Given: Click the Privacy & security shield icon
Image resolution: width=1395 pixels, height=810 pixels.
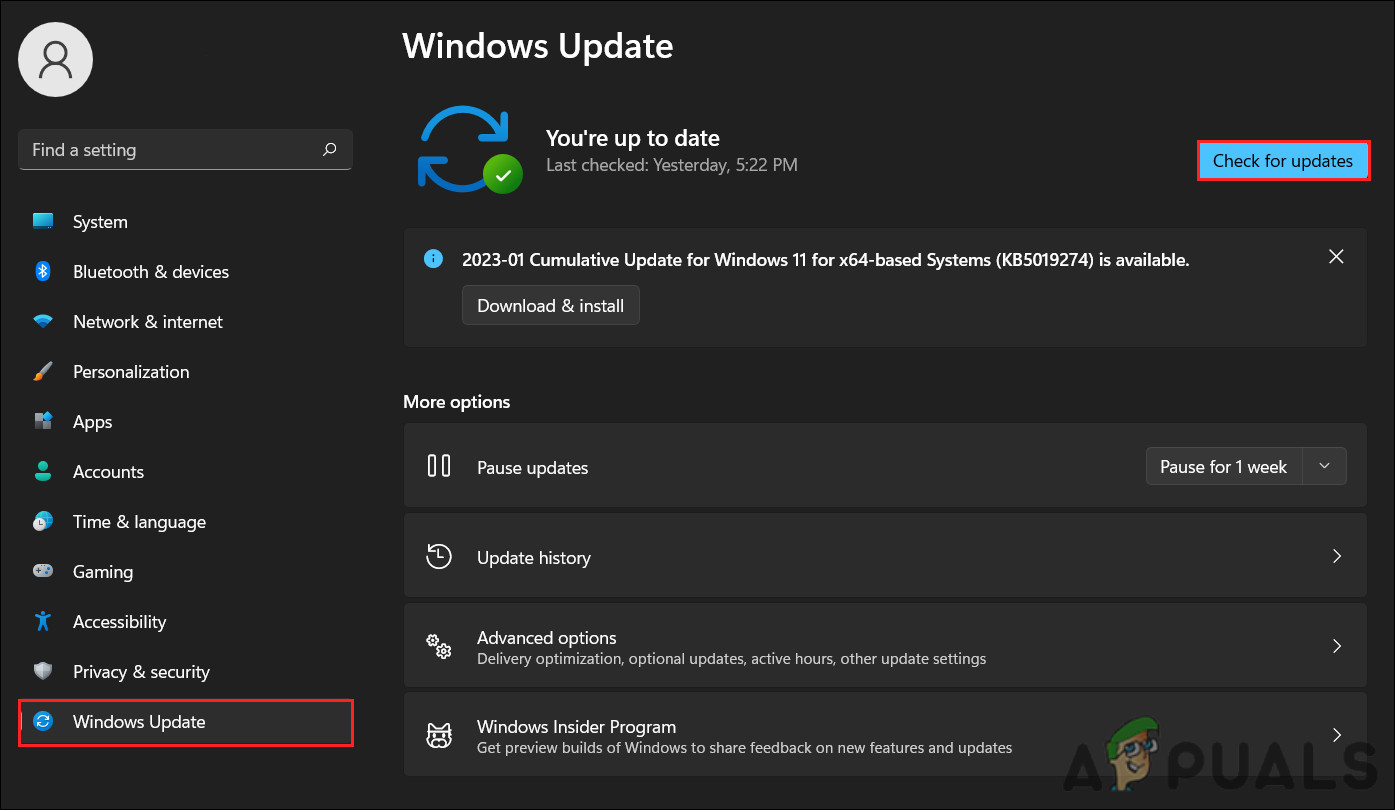Looking at the screenshot, I should [x=44, y=671].
